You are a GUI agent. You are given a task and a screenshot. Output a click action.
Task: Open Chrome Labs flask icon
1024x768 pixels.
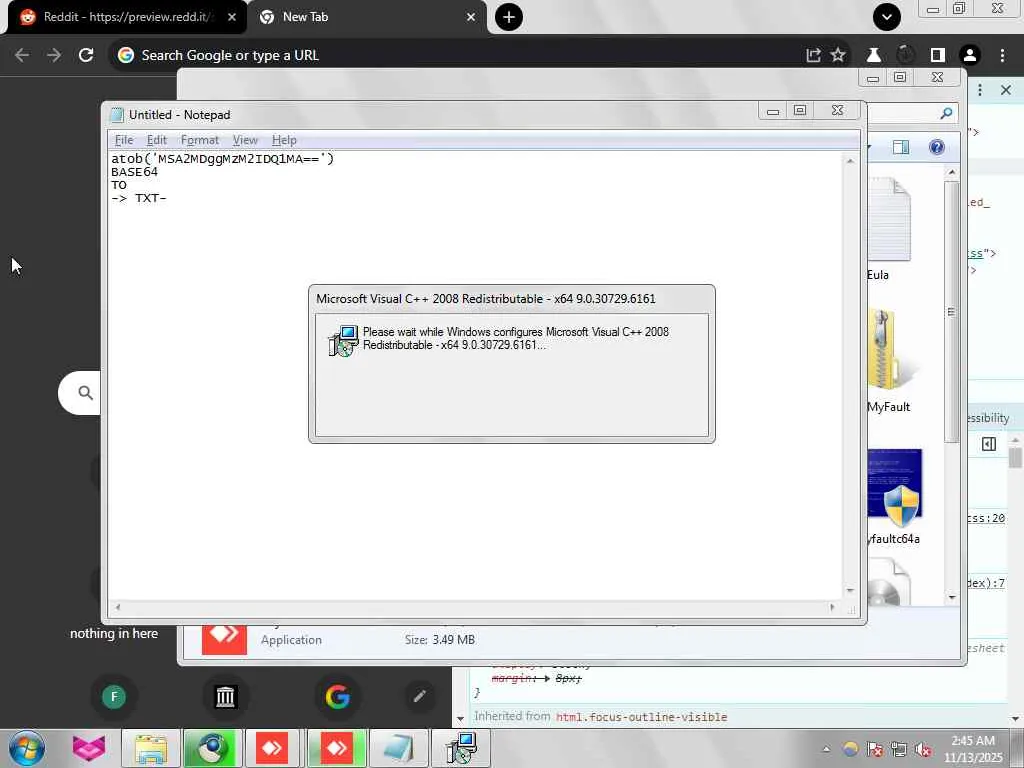873,56
